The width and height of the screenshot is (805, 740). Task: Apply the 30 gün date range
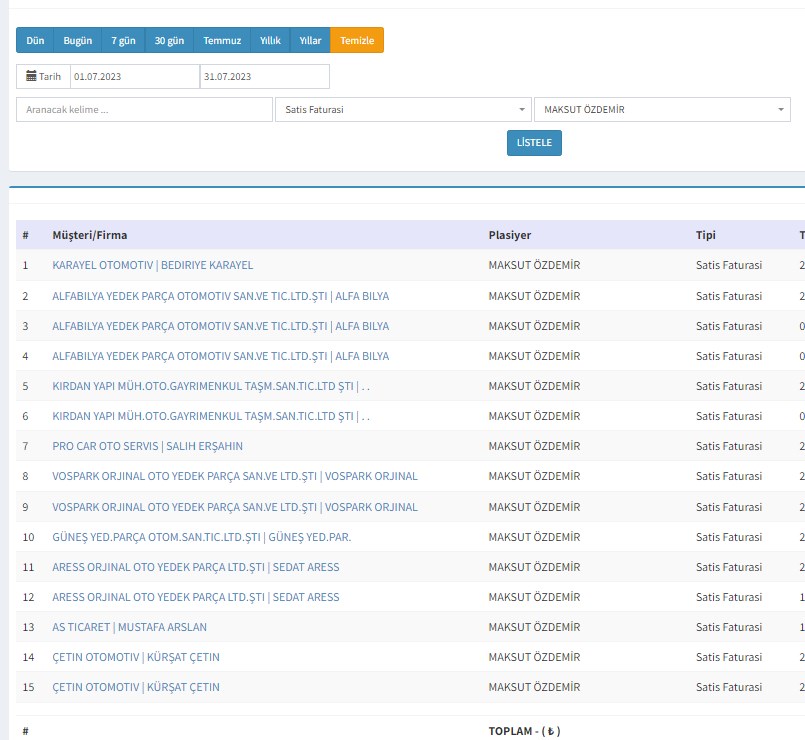[169, 40]
